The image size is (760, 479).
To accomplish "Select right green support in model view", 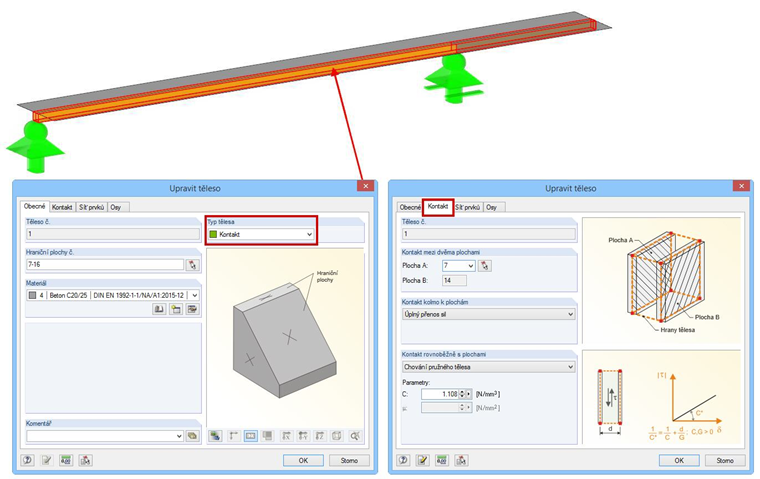I will pos(454,78).
